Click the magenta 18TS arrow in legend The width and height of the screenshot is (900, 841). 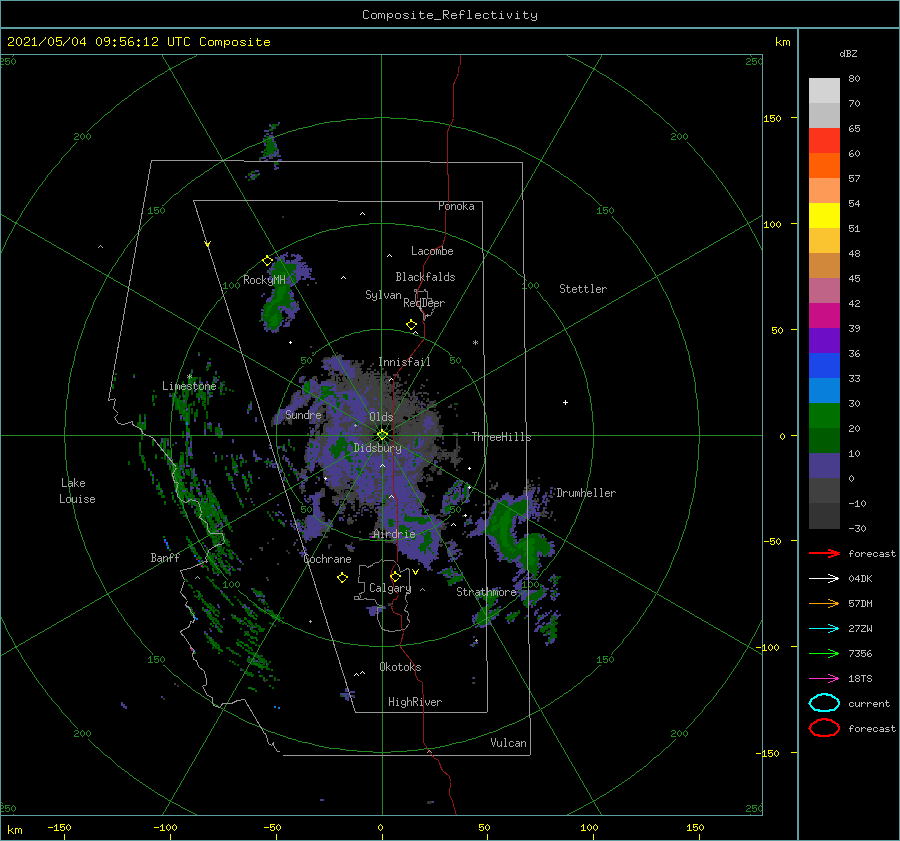coord(824,679)
